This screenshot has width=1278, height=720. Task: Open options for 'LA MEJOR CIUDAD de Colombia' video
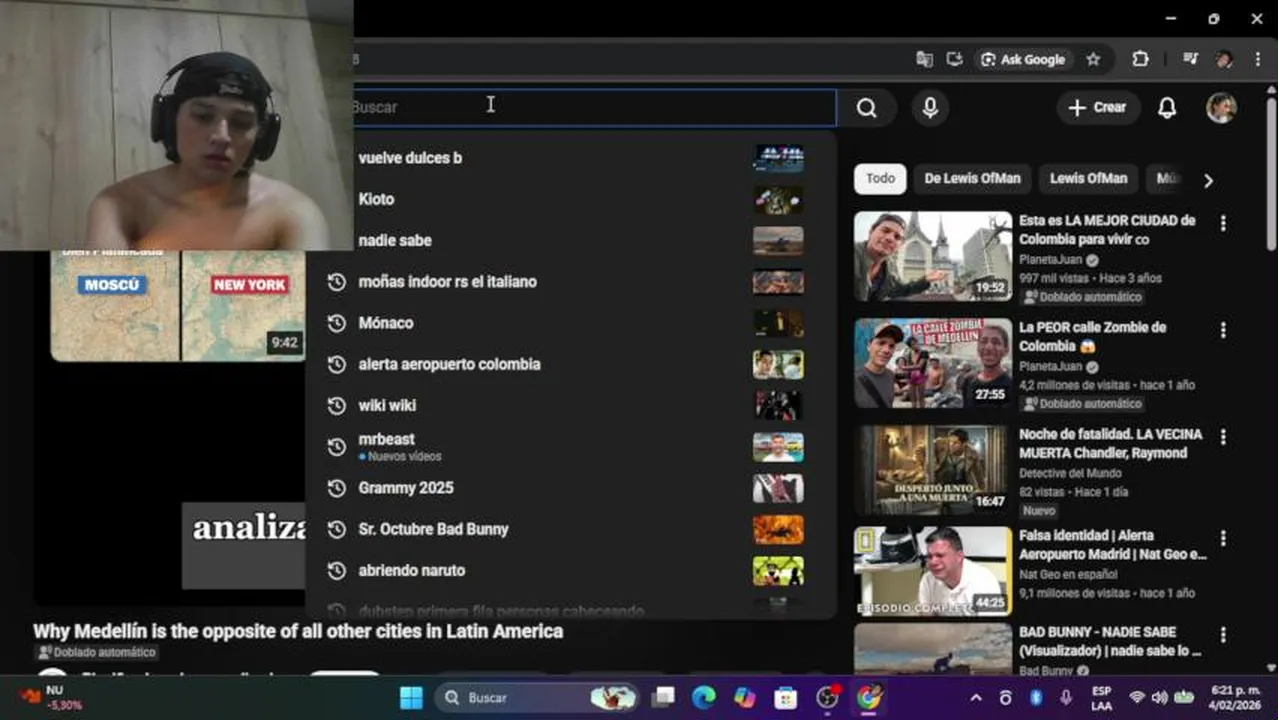[1222, 223]
